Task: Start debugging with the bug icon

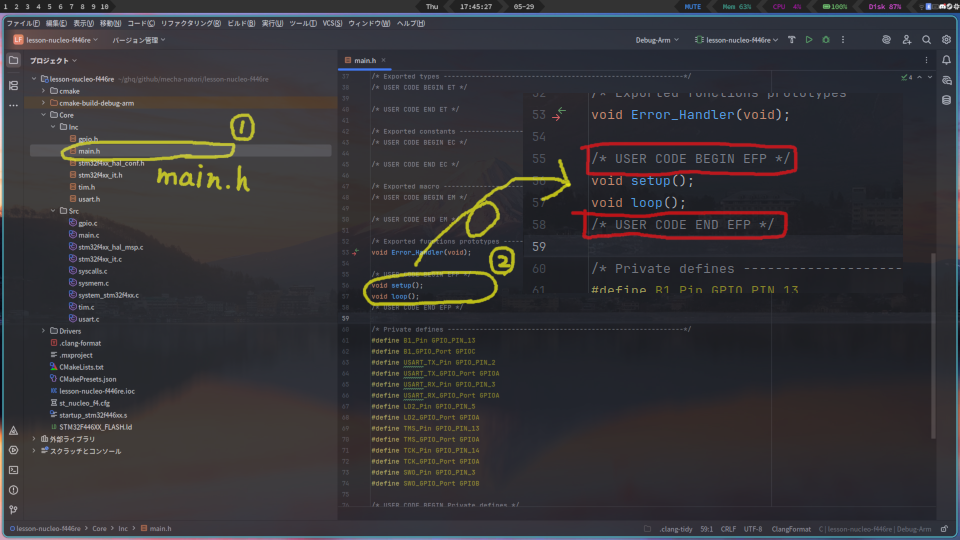Action: tap(825, 40)
